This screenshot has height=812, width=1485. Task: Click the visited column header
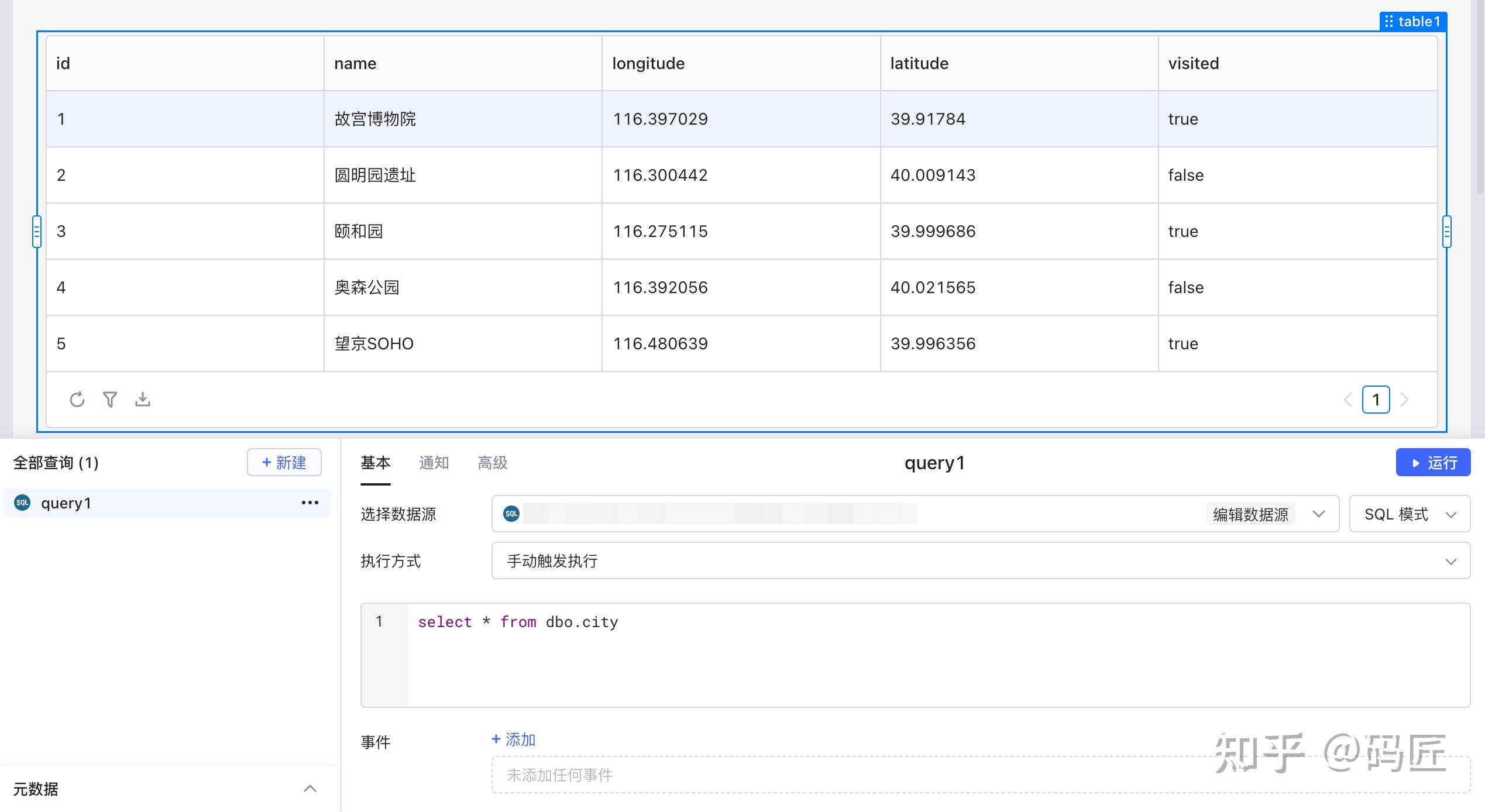tap(1298, 63)
